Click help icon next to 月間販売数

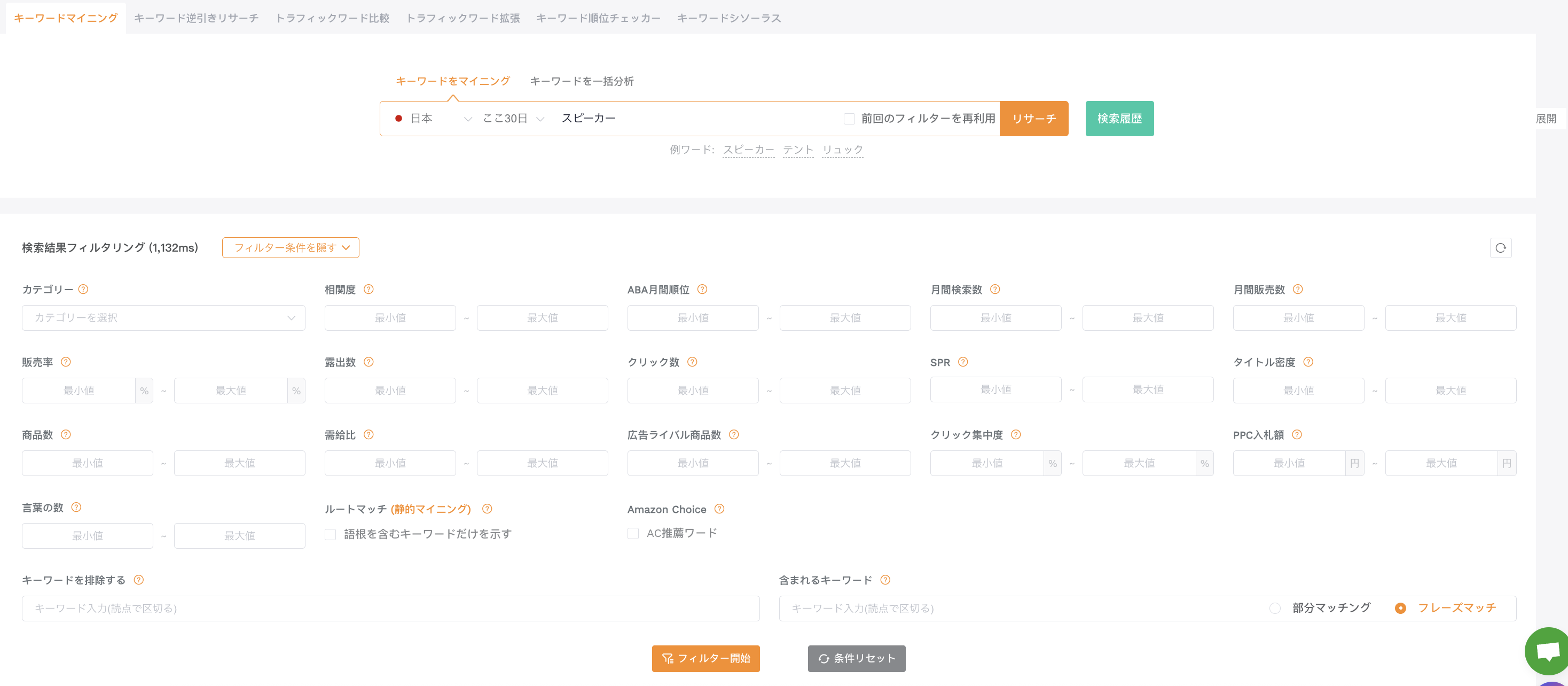tap(1297, 289)
